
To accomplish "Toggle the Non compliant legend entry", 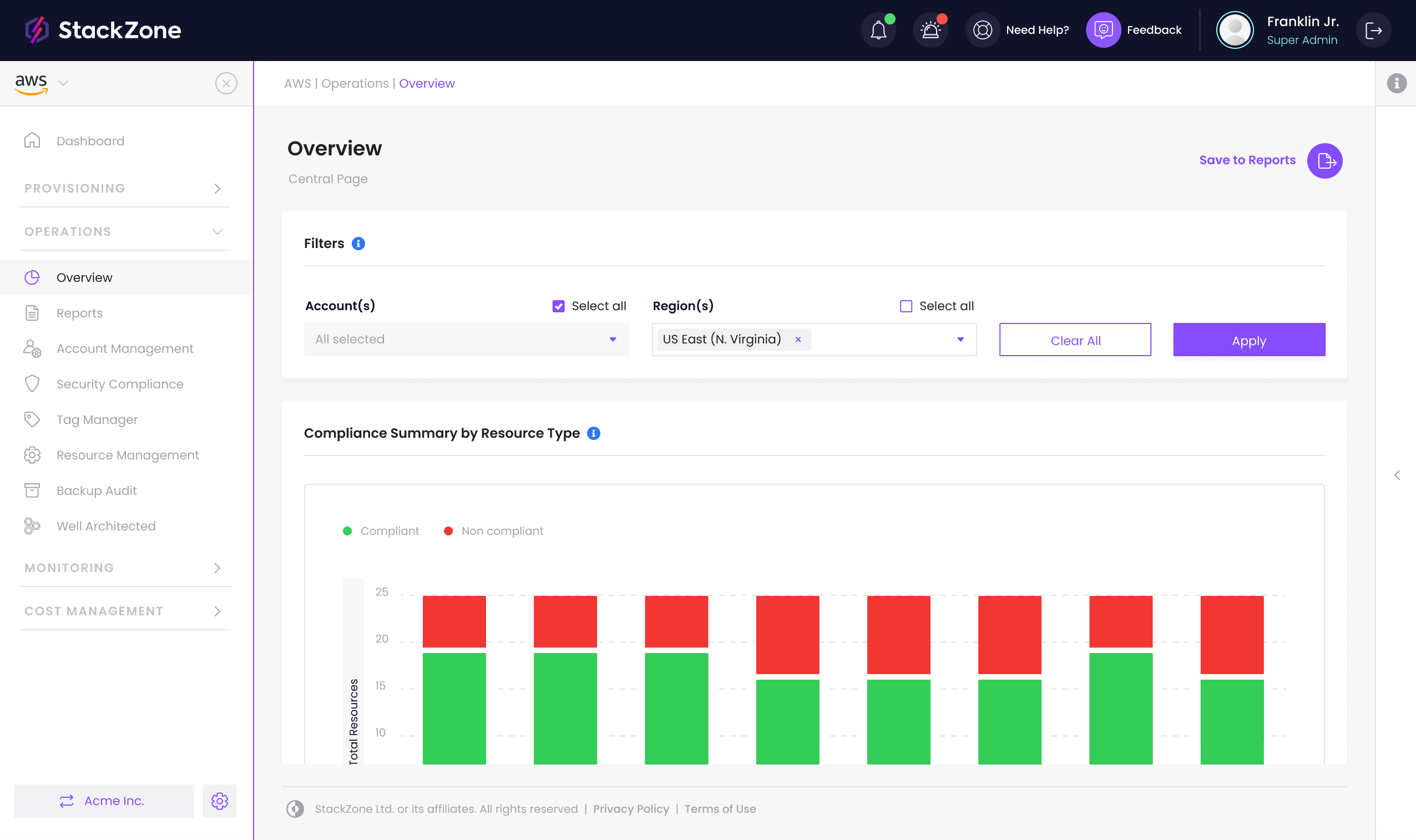I will click(x=449, y=531).
